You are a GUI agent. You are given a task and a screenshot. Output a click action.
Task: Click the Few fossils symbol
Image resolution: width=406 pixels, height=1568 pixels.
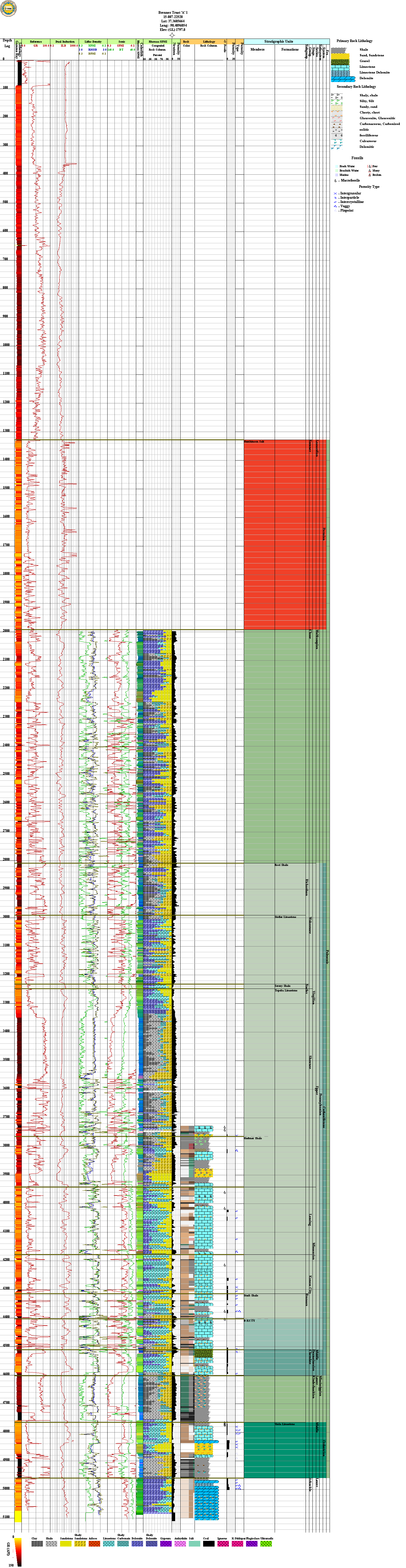(369, 166)
